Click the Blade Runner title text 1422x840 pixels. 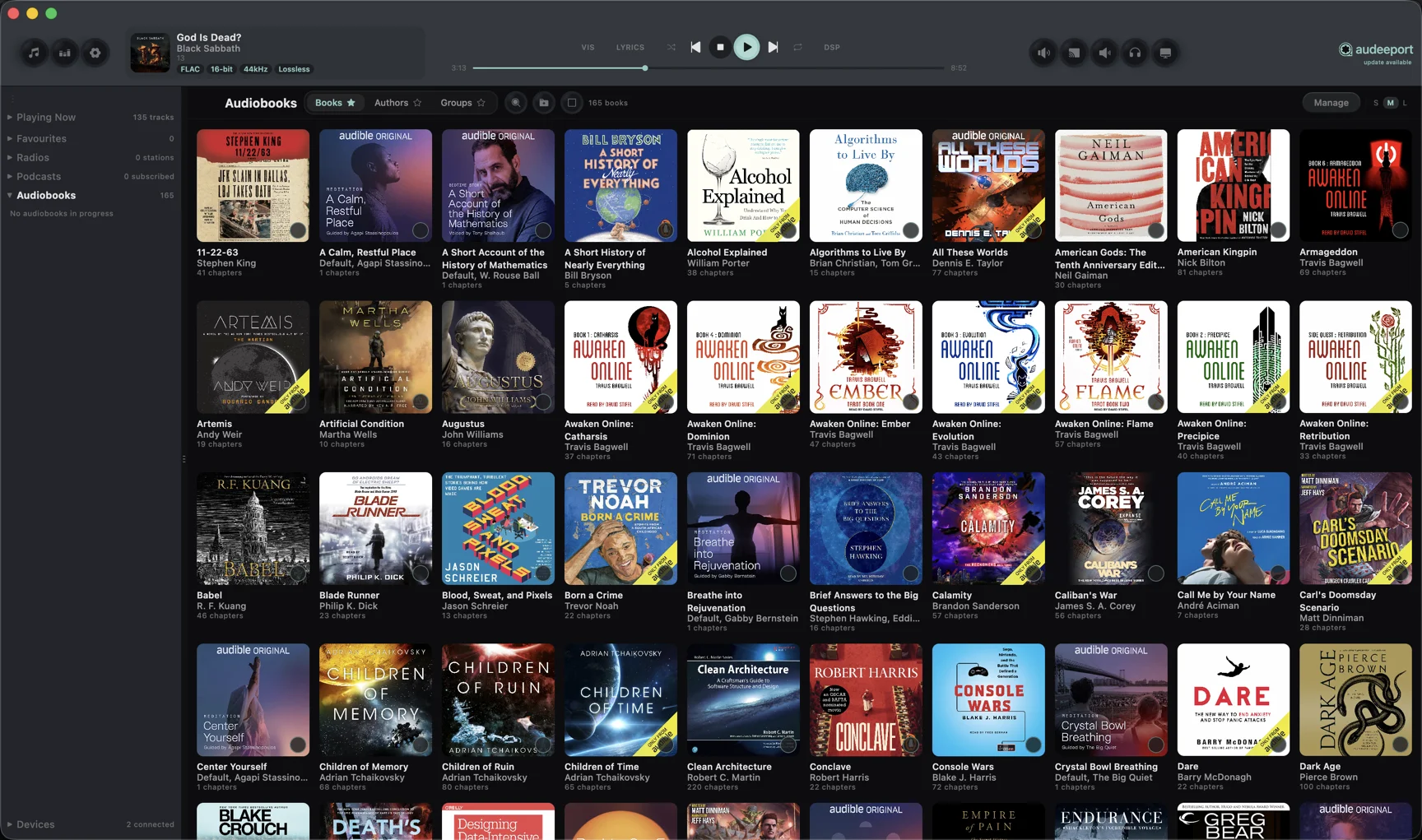click(350, 596)
